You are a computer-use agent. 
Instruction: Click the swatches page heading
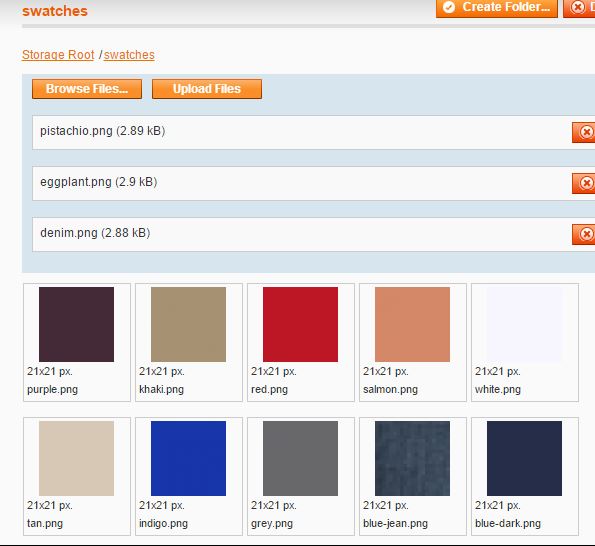coord(55,11)
